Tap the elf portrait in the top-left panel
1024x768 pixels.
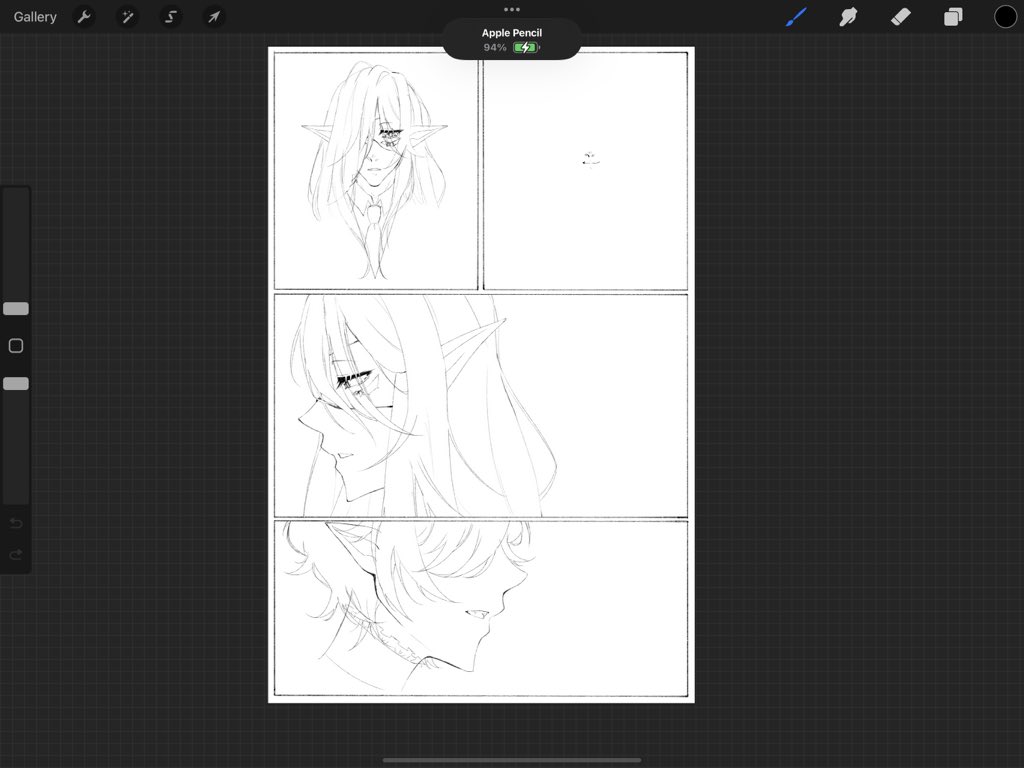[375, 165]
